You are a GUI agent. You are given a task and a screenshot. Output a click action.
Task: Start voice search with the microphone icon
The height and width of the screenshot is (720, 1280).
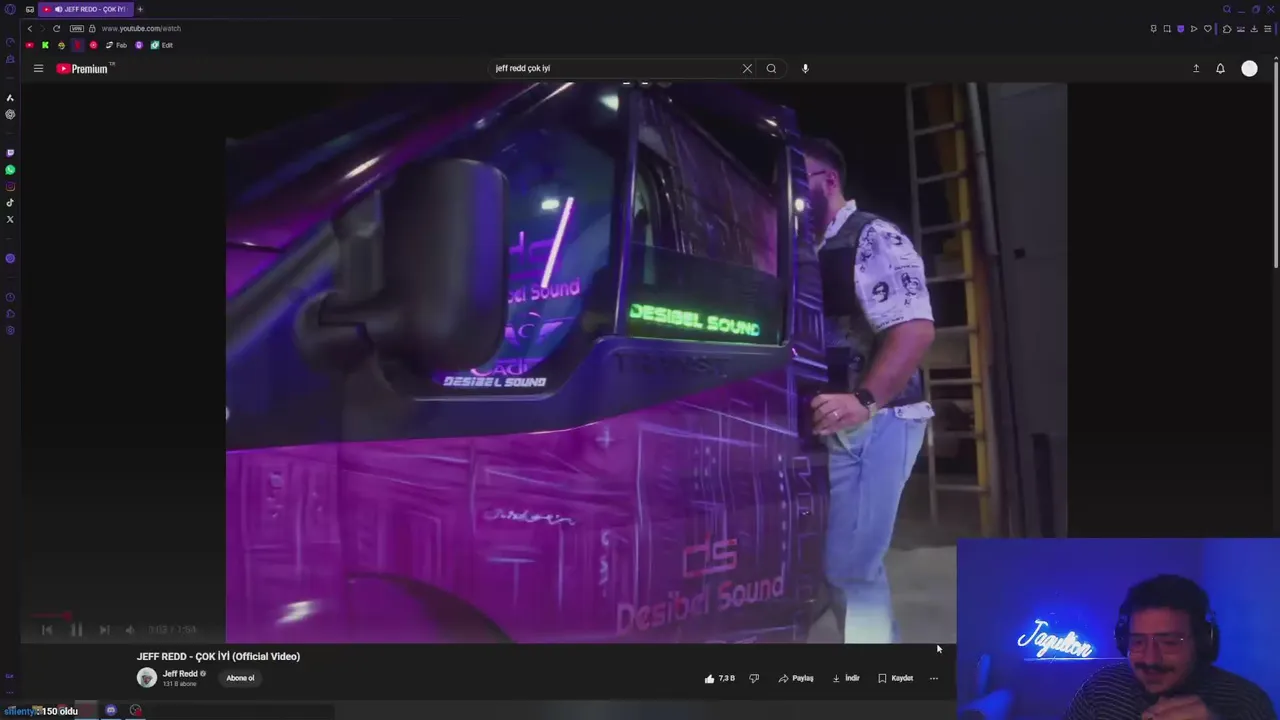(x=805, y=68)
